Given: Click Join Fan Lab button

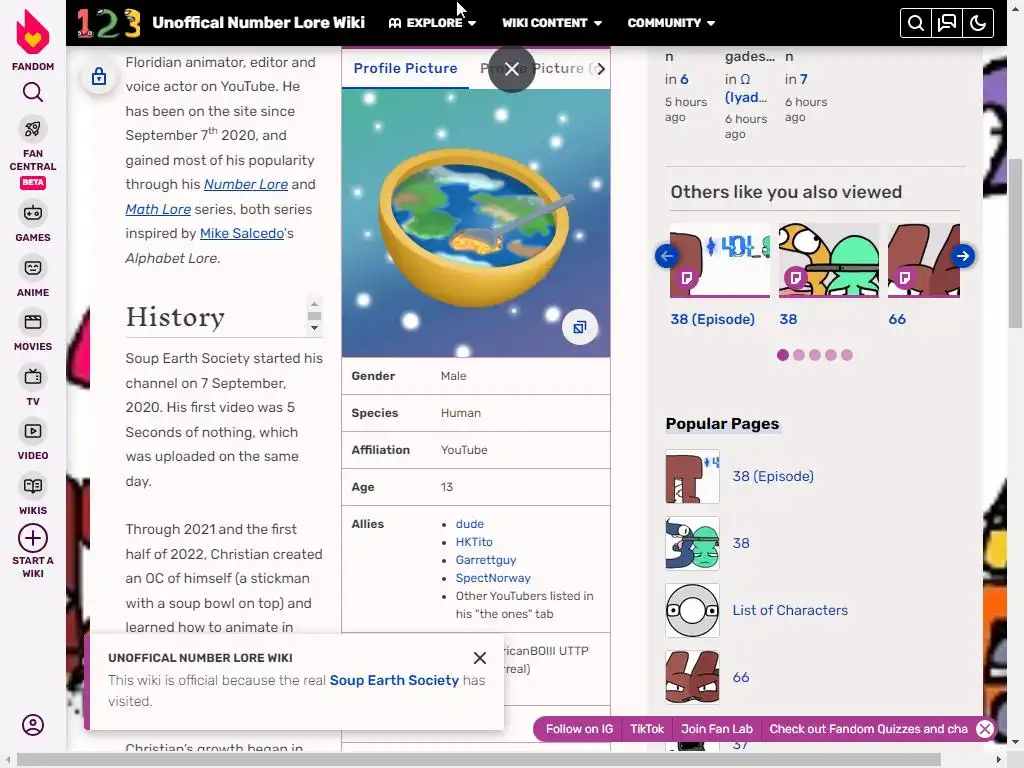Looking at the screenshot, I should (x=716, y=729).
